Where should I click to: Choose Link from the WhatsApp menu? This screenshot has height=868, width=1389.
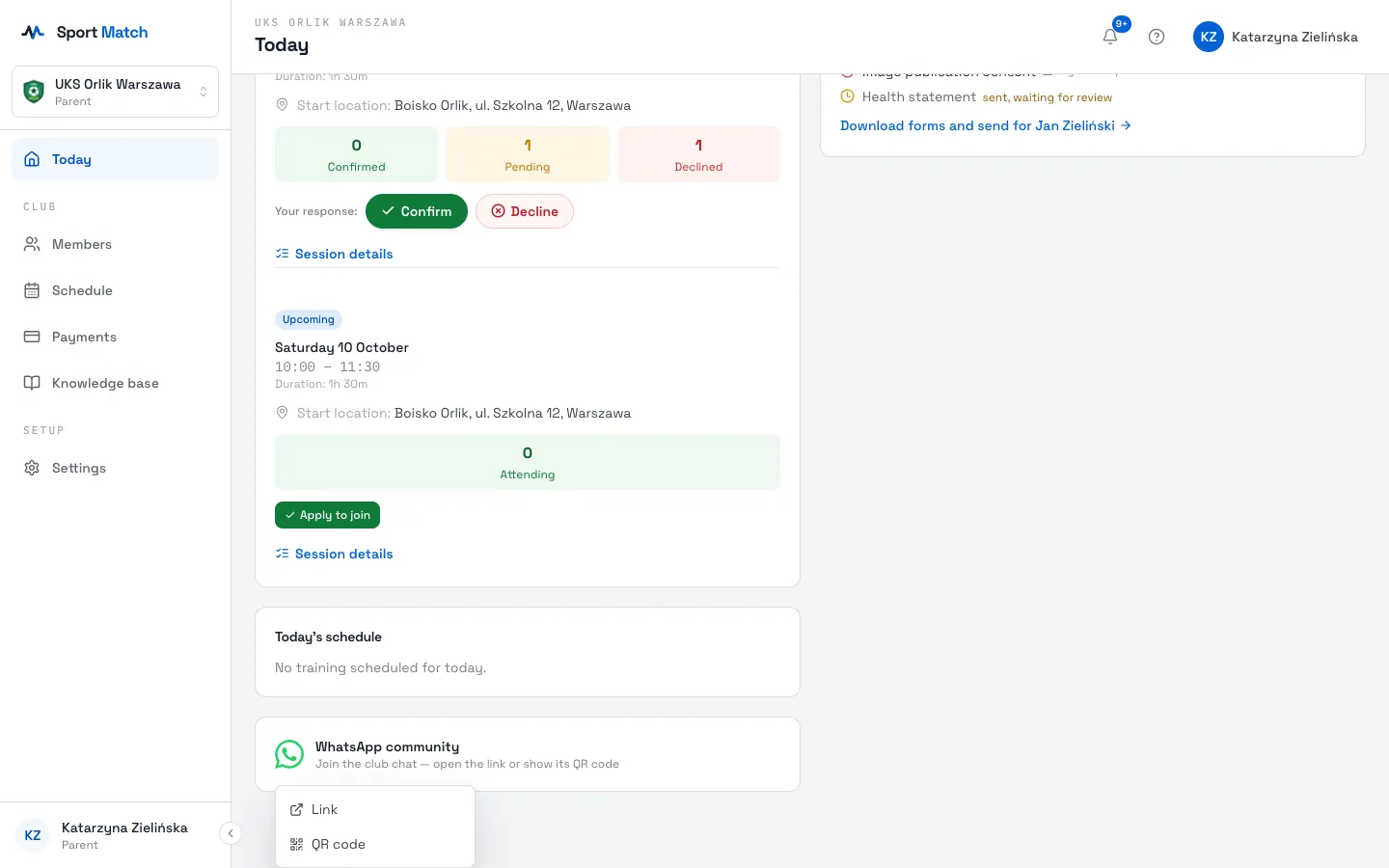(375, 809)
